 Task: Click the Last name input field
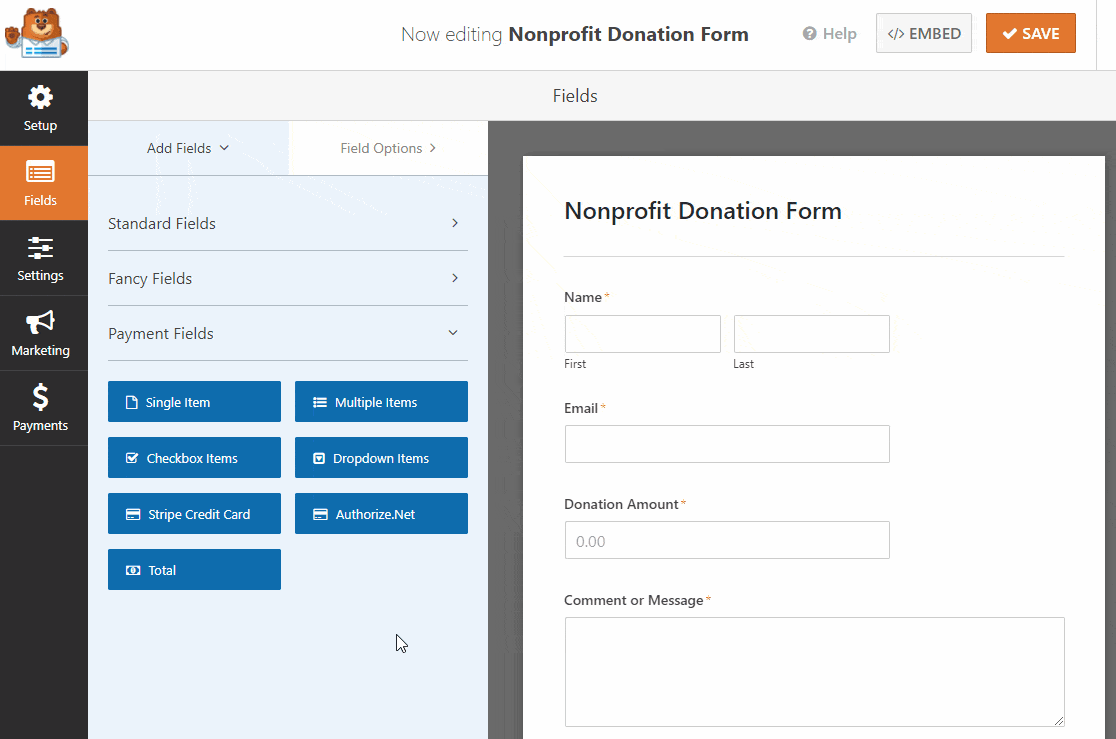(x=812, y=334)
